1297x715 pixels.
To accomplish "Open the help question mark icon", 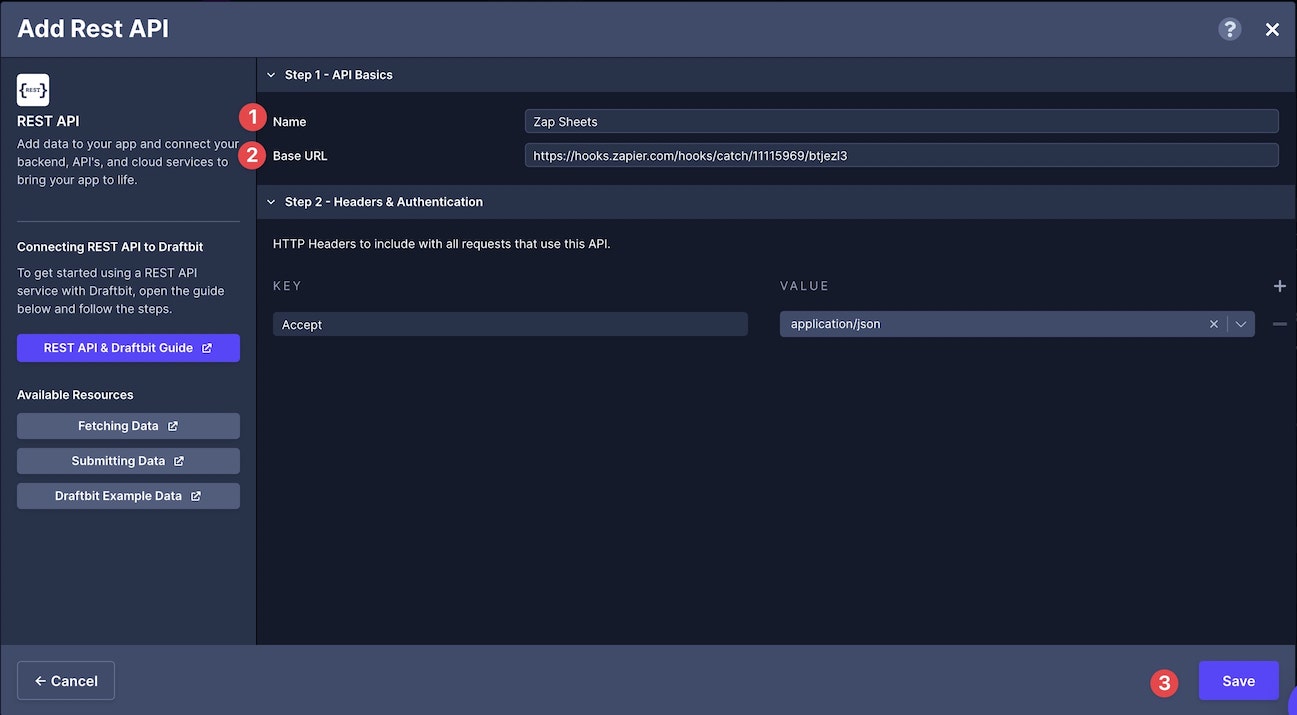I will click(1229, 29).
